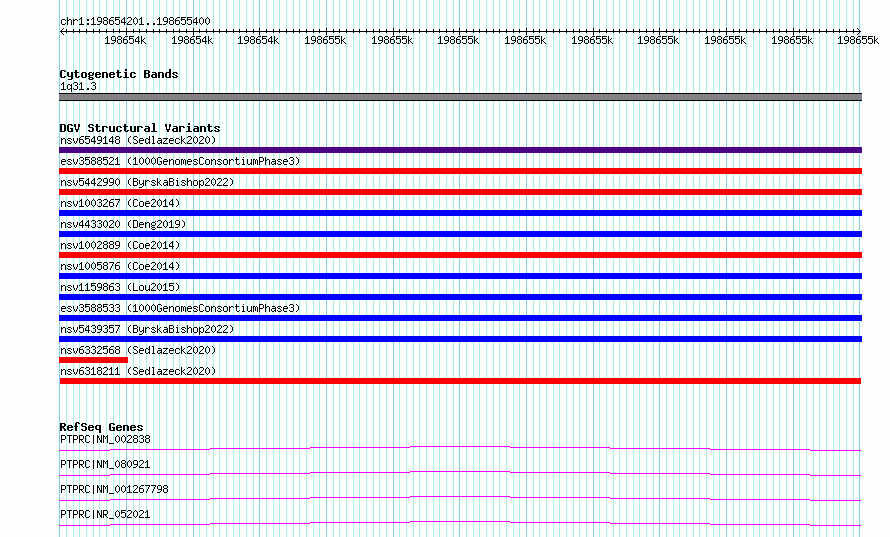Click the red nsv5442990 variant bar

(460, 192)
